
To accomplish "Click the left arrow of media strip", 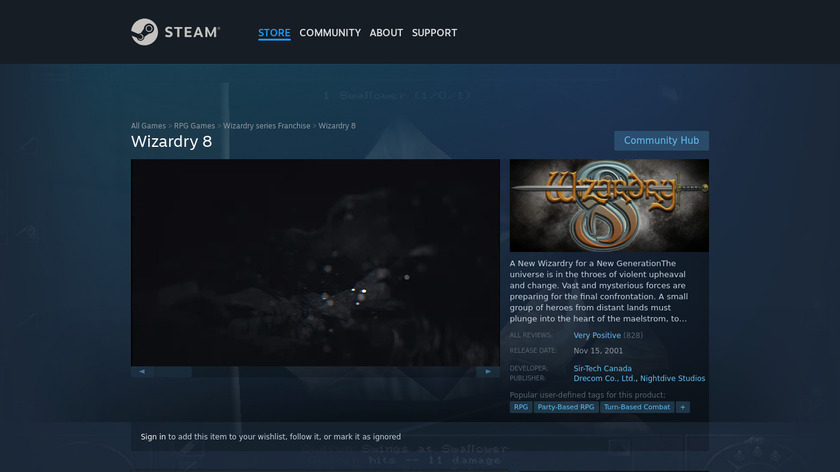I will click(142, 371).
